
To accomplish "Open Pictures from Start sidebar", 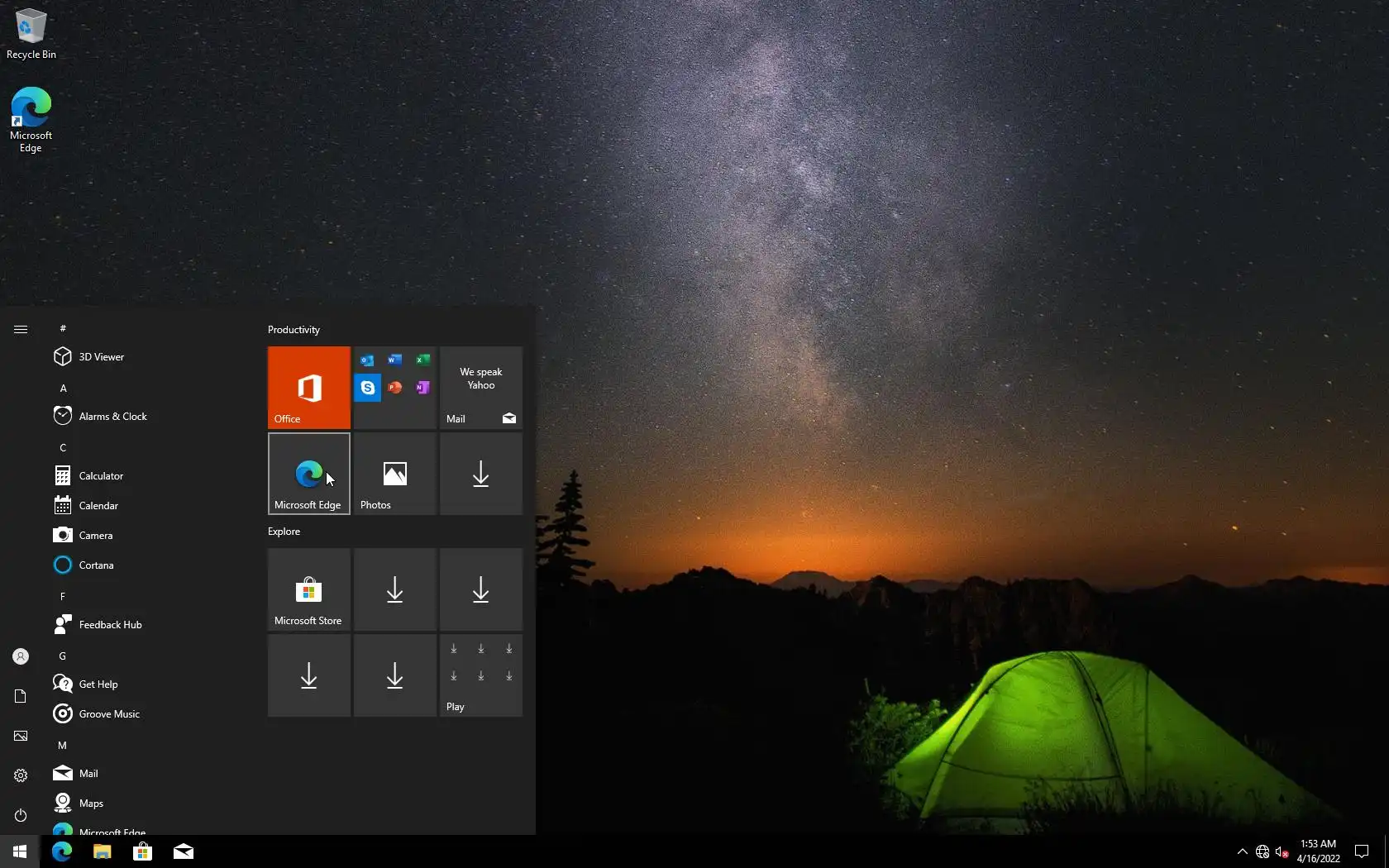I will pyautogui.click(x=21, y=736).
